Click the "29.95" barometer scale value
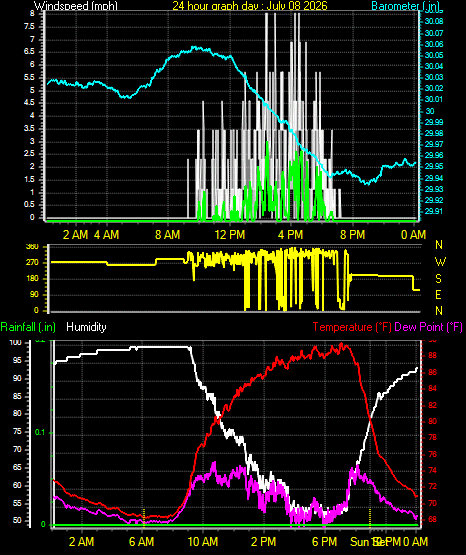This screenshot has width=466, height=555. [434, 166]
